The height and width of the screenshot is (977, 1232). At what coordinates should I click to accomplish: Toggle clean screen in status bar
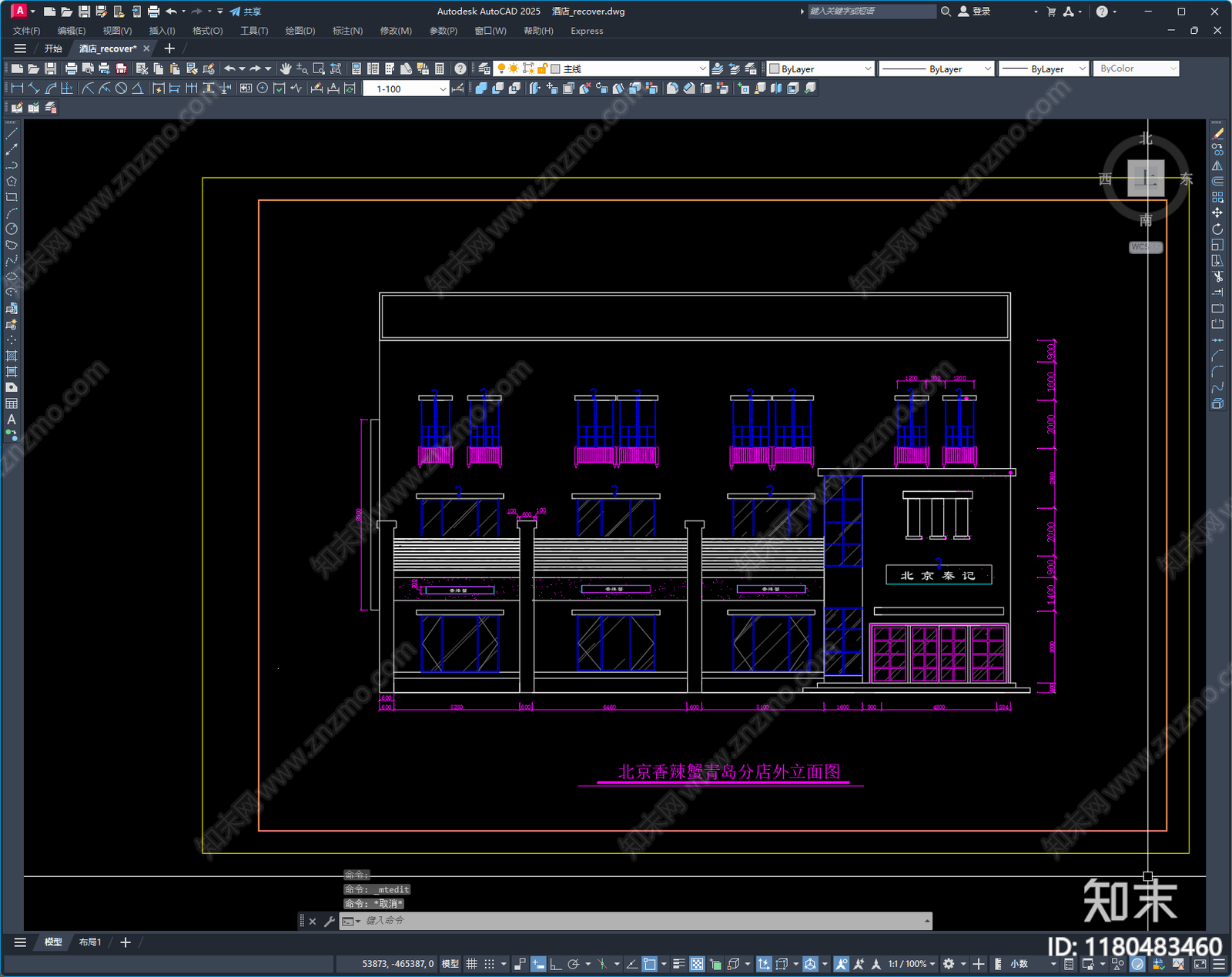pyautogui.click(x=1200, y=964)
